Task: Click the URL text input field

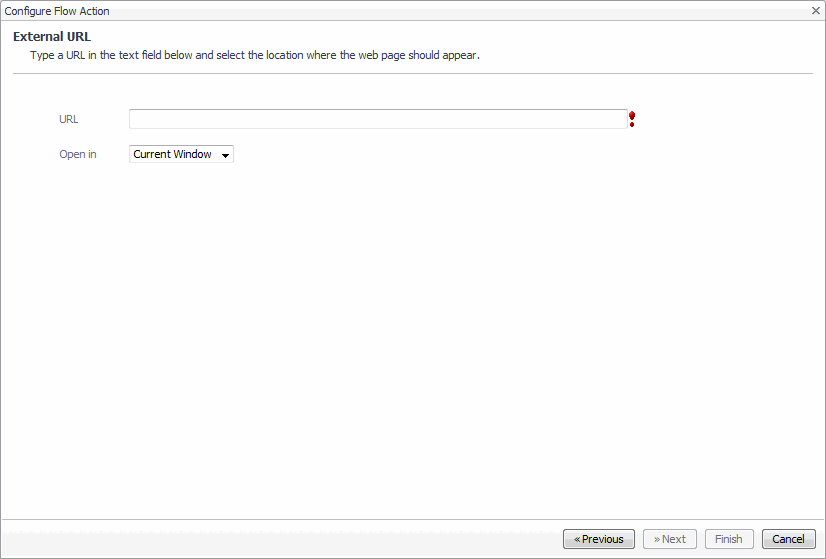Action: tap(378, 119)
